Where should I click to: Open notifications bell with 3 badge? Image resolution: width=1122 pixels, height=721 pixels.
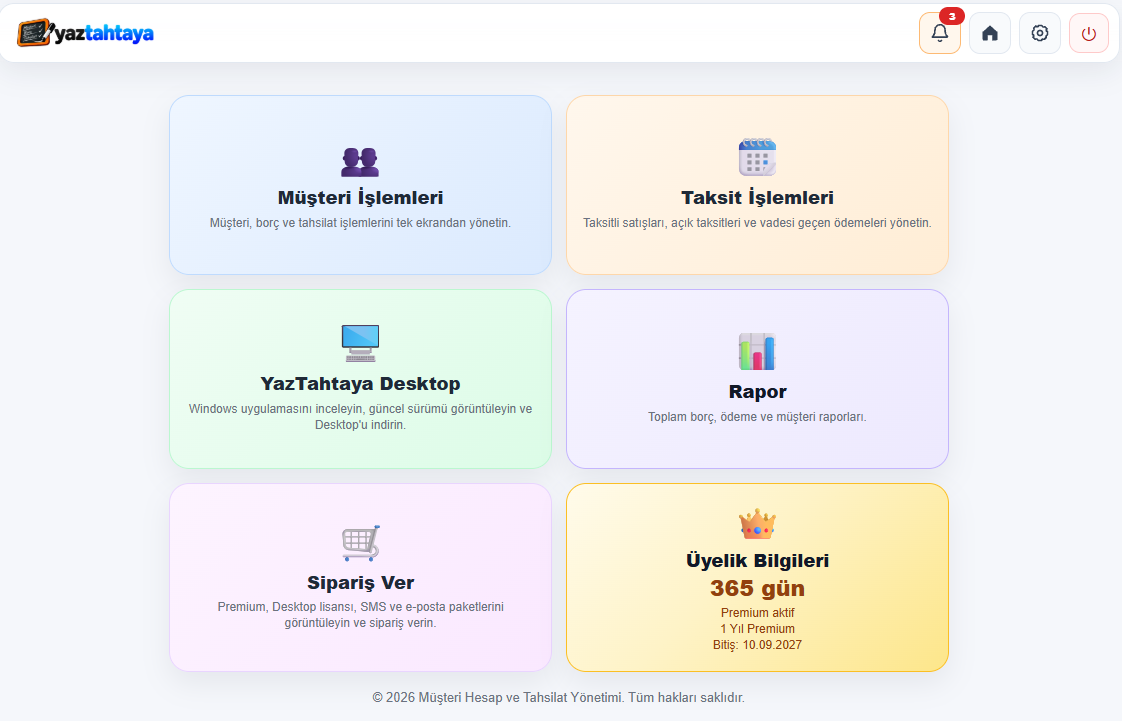pyautogui.click(x=940, y=33)
